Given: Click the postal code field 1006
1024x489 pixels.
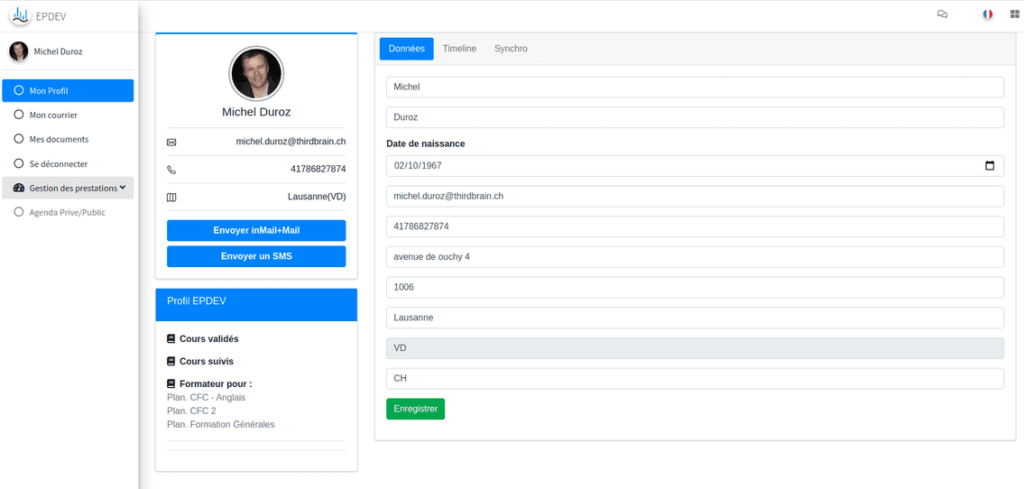Looking at the screenshot, I should point(695,287).
